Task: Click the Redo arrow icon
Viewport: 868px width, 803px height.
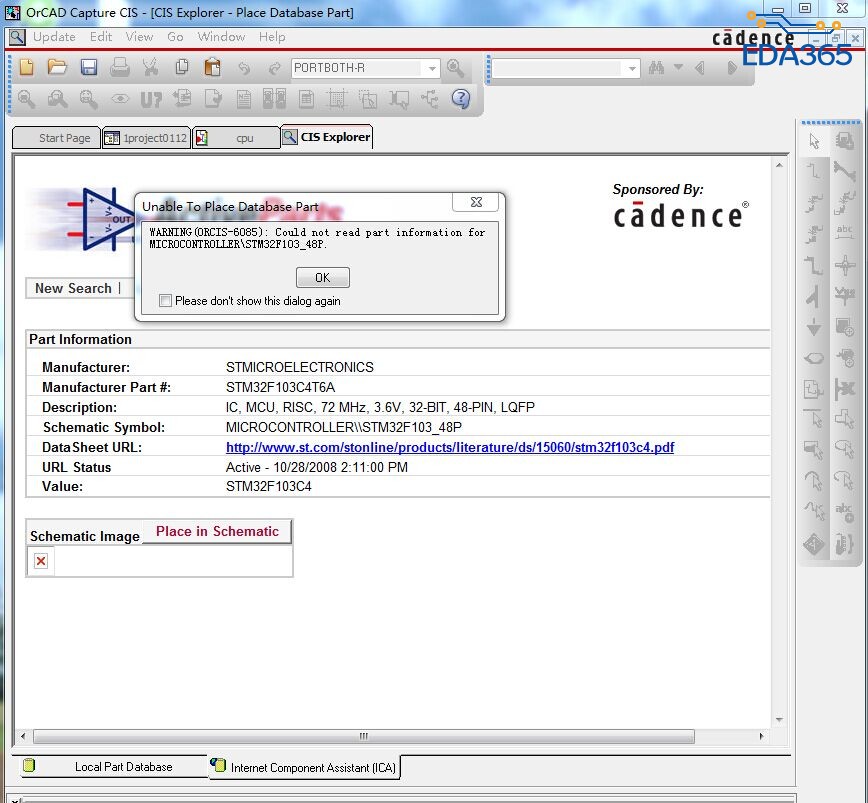Action: point(274,69)
